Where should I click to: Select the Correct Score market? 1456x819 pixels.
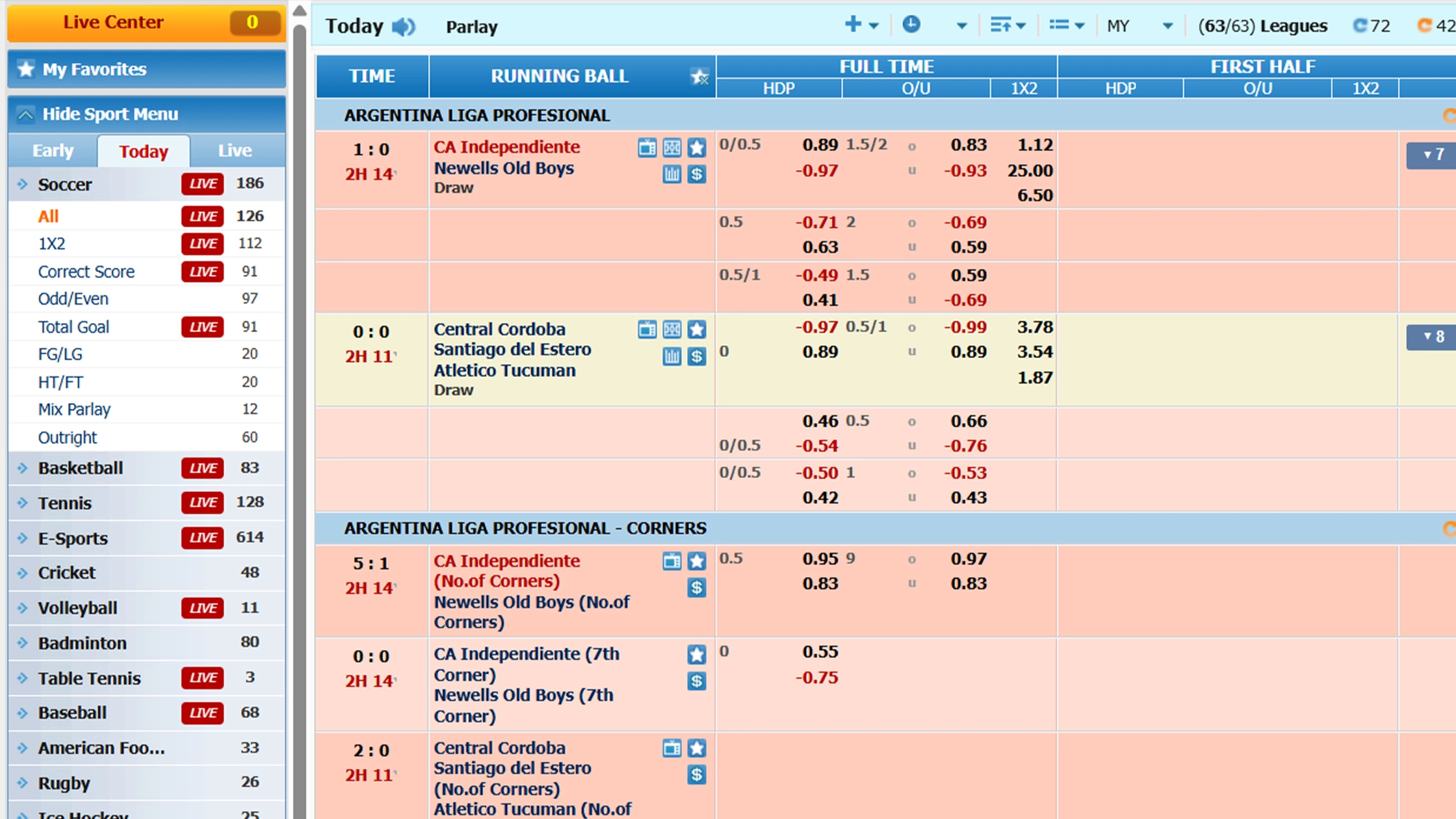pyautogui.click(x=146, y=272)
